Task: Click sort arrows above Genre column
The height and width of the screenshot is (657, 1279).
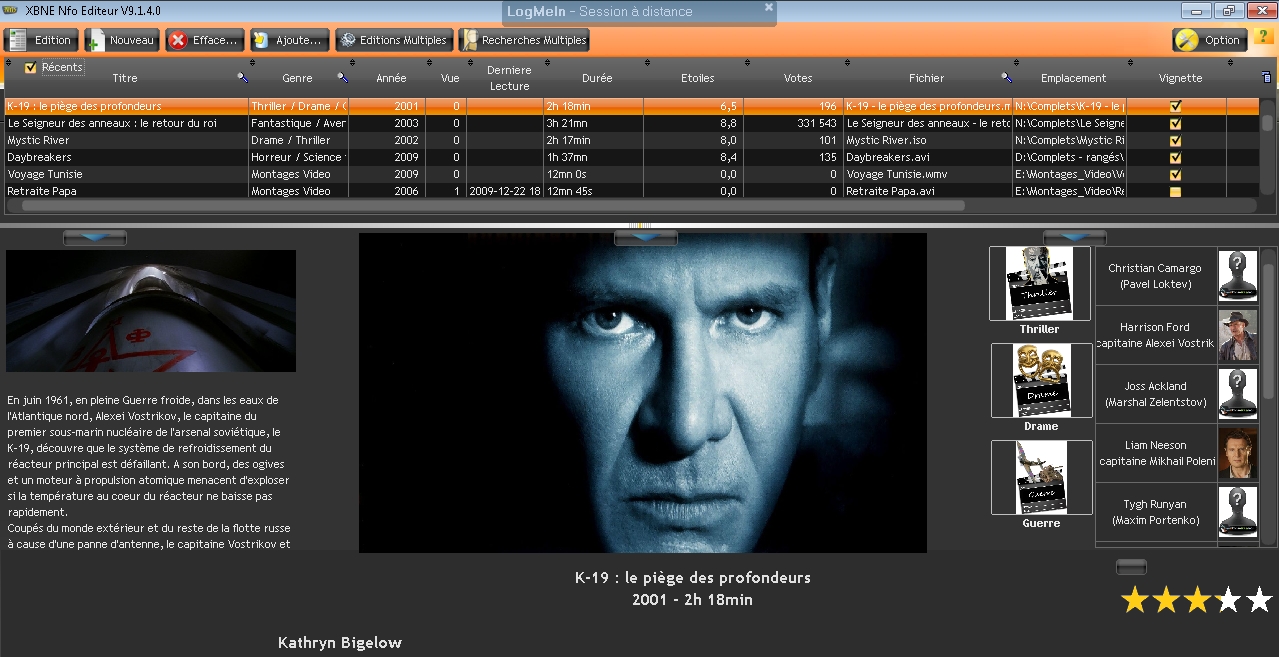Action: click(251, 62)
